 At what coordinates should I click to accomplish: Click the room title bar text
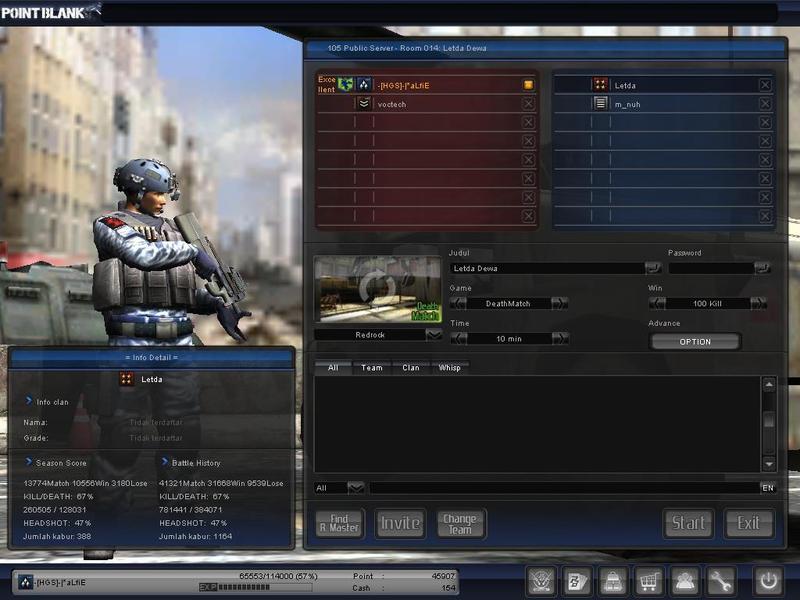pyautogui.click(x=407, y=48)
